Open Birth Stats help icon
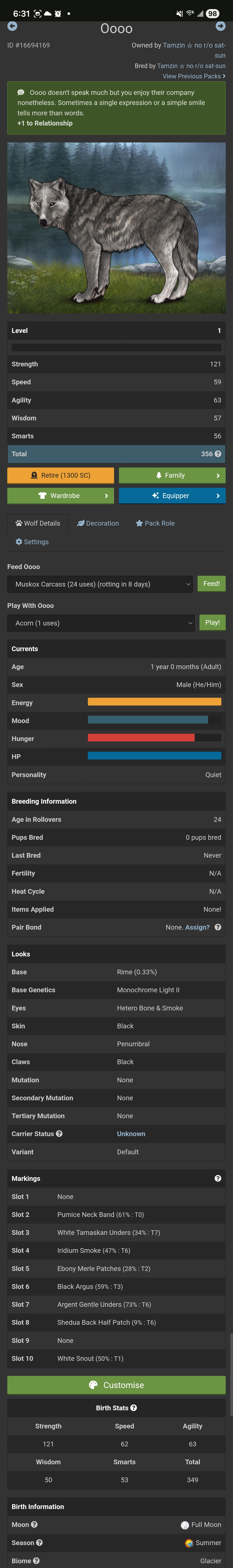The width and height of the screenshot is (233, 1568). [x=134, y=1408]
